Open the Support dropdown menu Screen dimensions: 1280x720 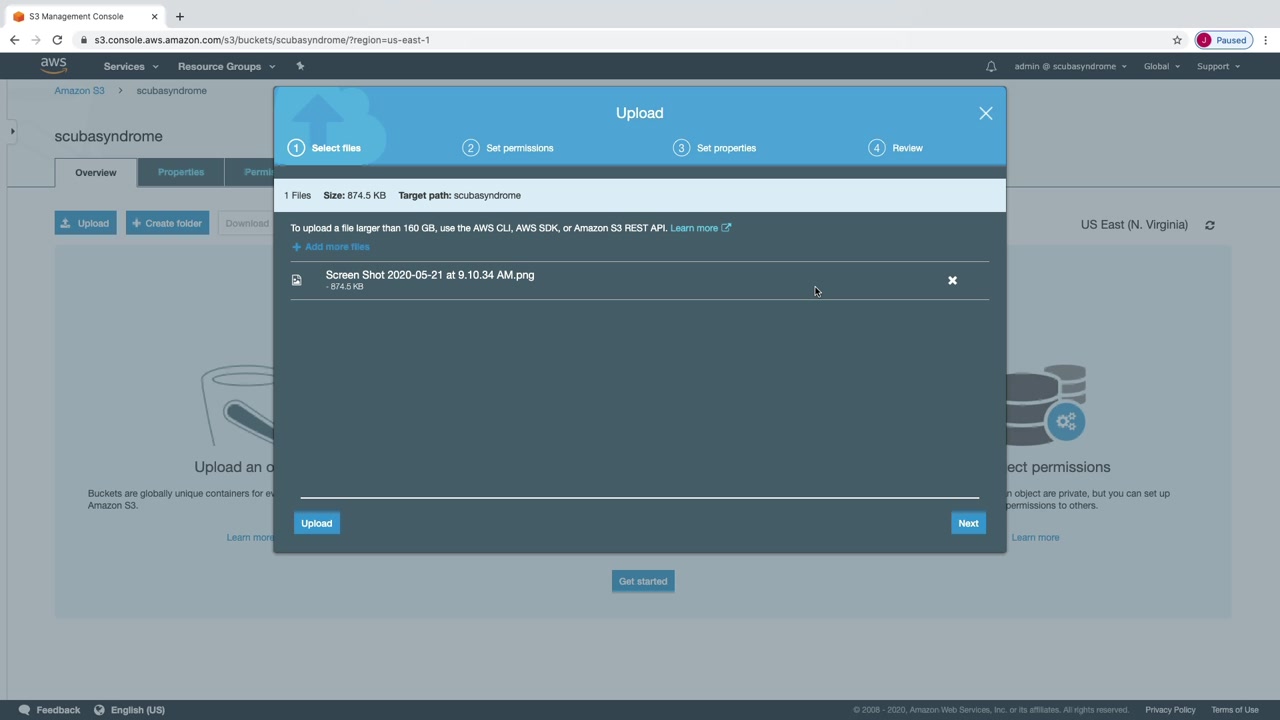tap(1218, 66)
